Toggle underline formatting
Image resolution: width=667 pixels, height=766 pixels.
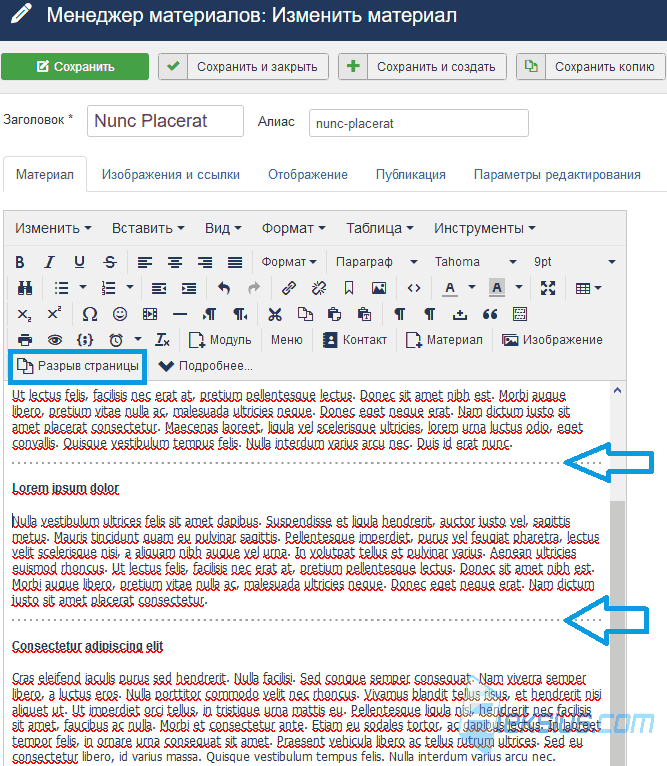80,262
